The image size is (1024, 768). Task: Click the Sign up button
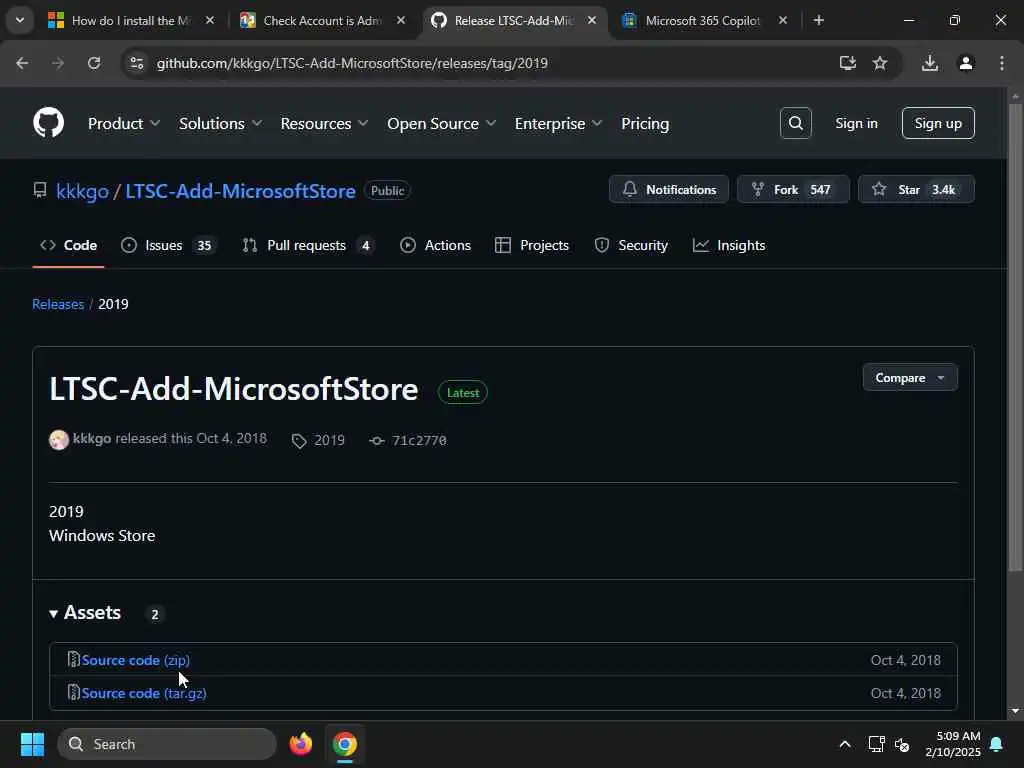coord(938,123)
